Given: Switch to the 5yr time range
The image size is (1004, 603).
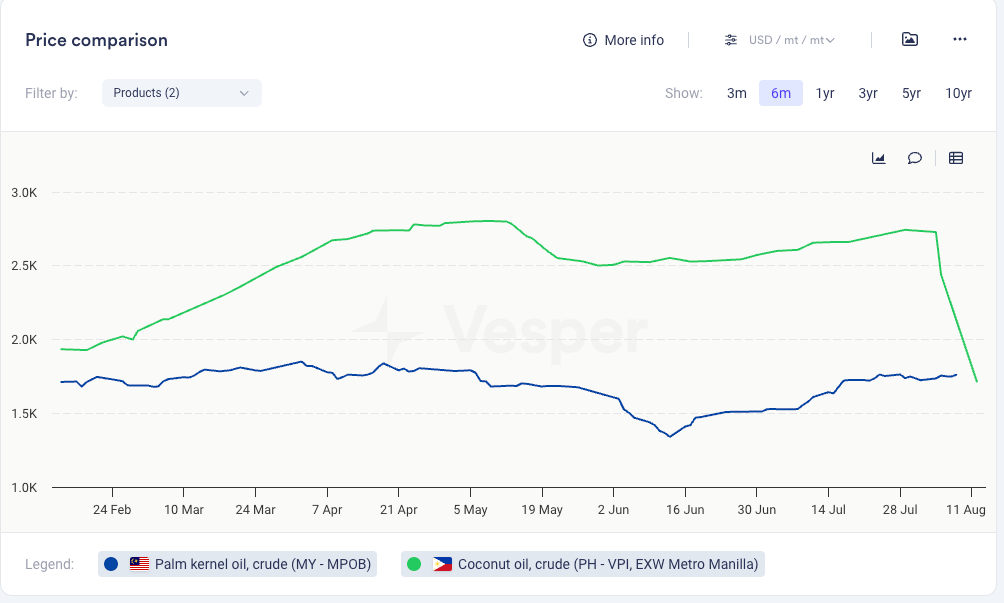Looking at the screenshot, I should point(911,93).
